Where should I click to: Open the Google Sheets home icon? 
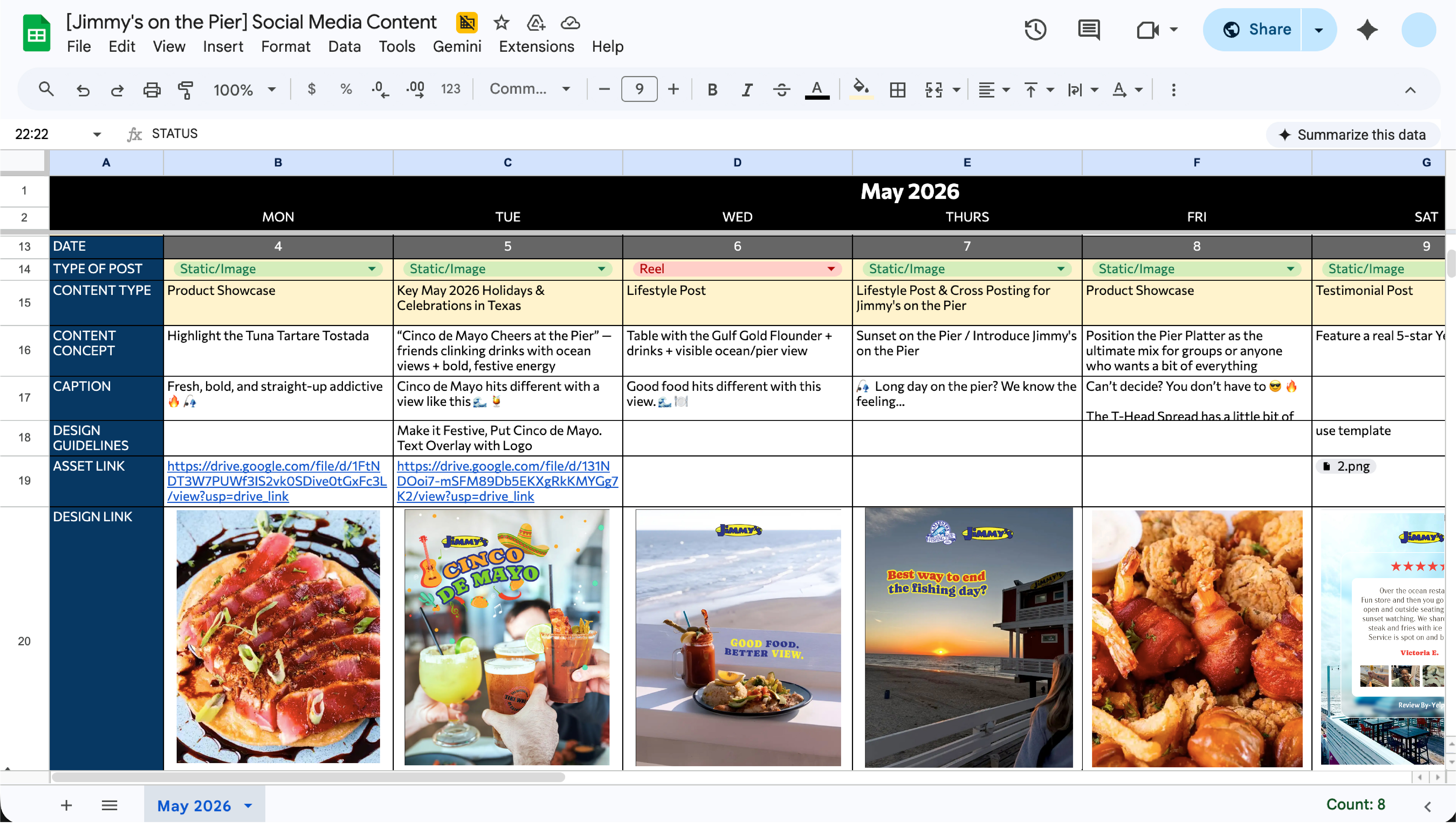coord(36,33)
